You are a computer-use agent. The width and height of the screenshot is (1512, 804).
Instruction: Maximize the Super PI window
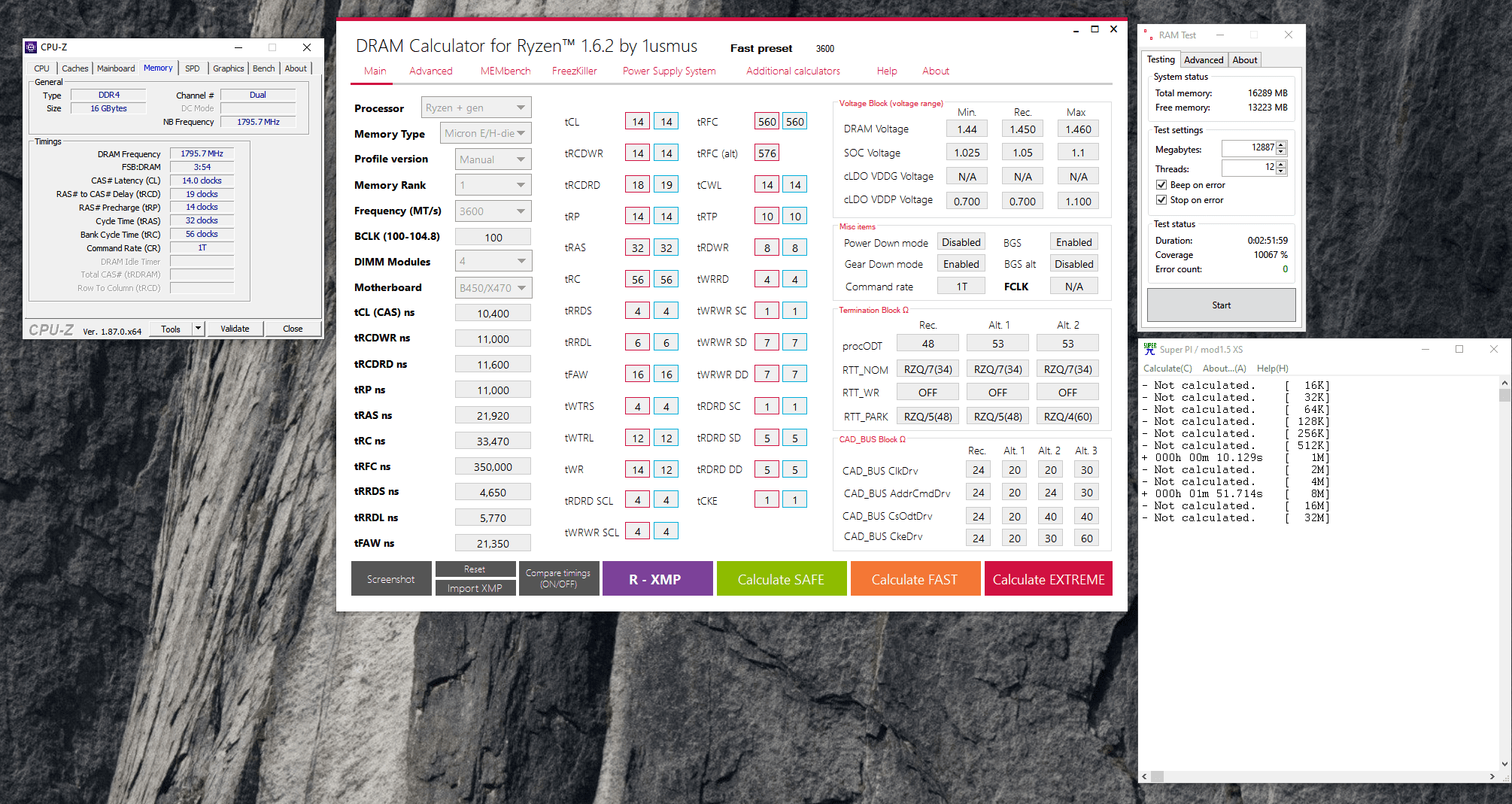point(1459,349)
